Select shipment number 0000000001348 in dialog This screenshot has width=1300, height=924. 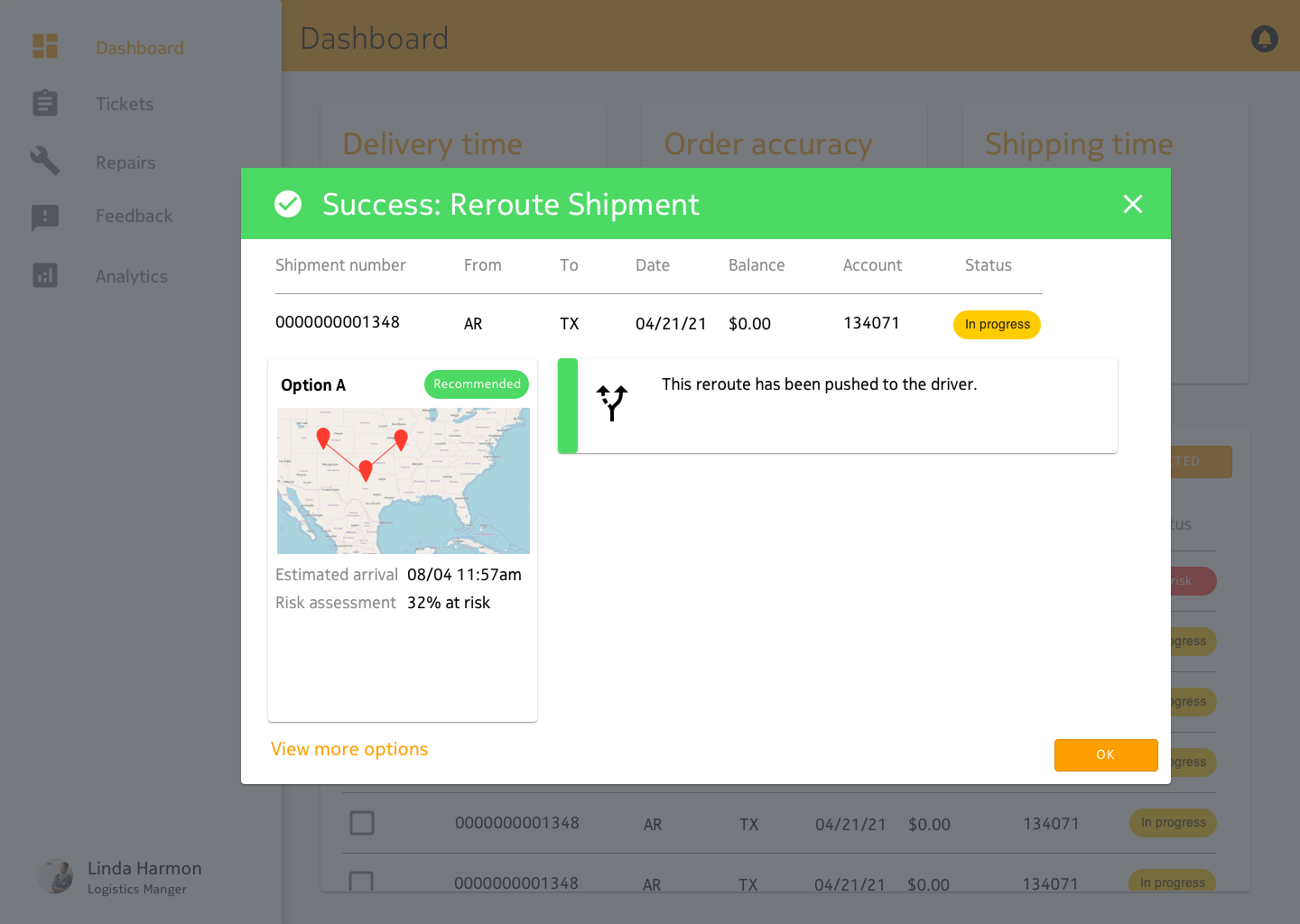click(x=338, y=322)
